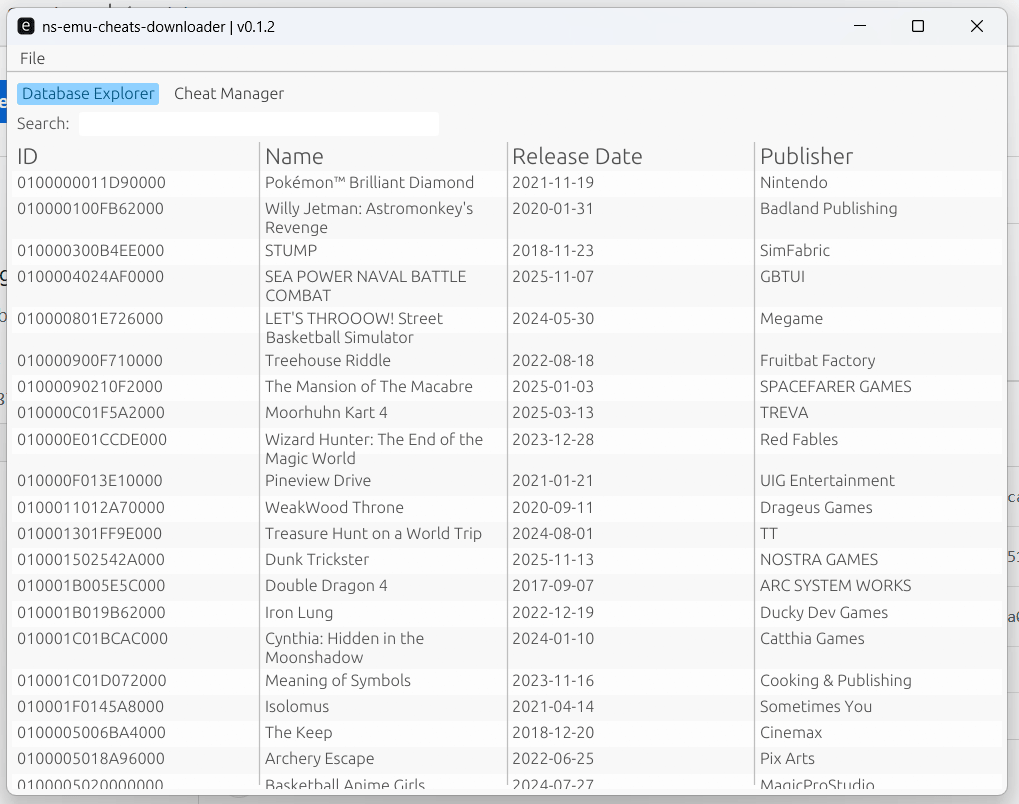
Task: Click release date 2017-09-07
Action: tap(553, 586)
